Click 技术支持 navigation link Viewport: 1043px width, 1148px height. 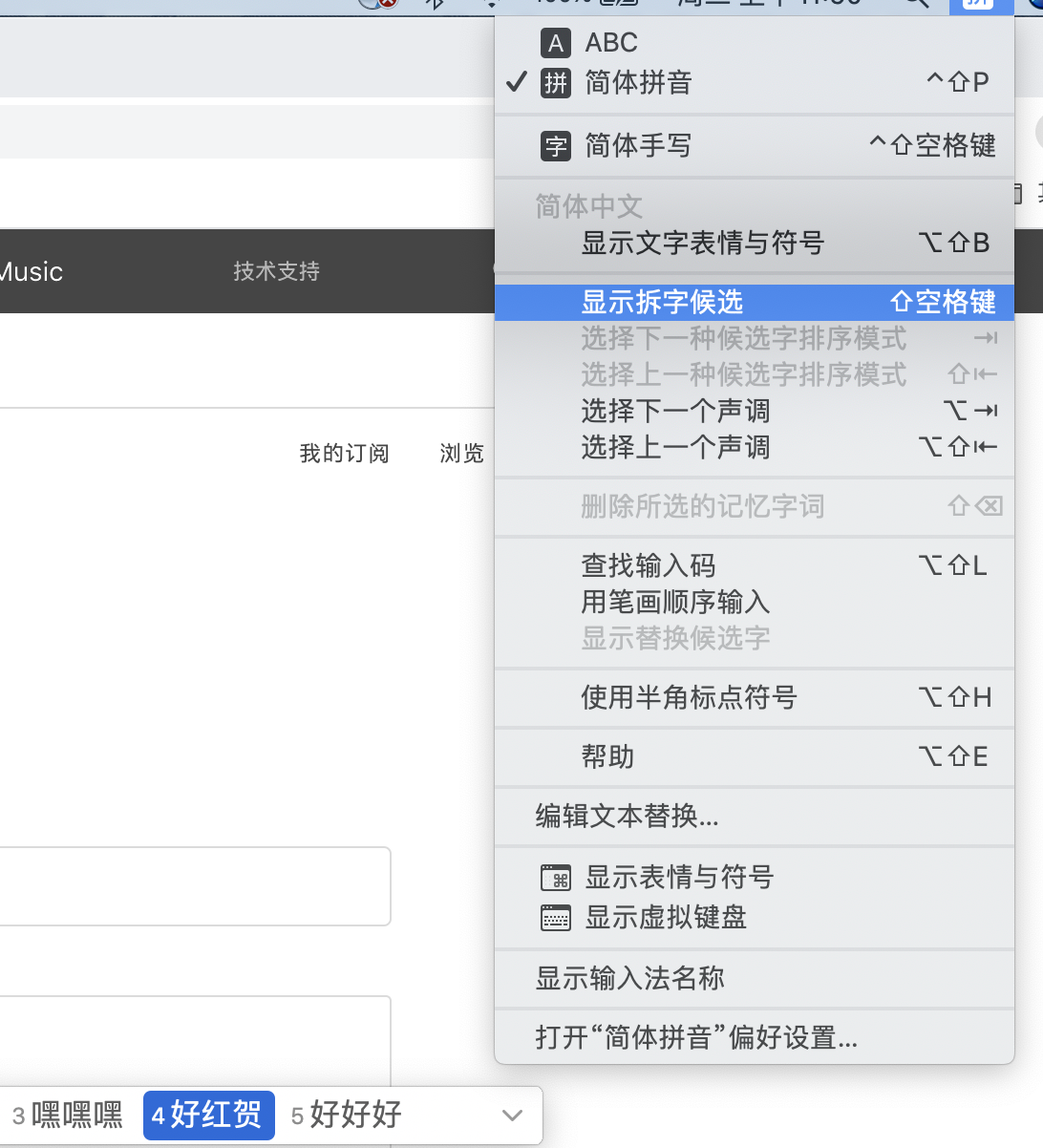click(x=276, y=271)
